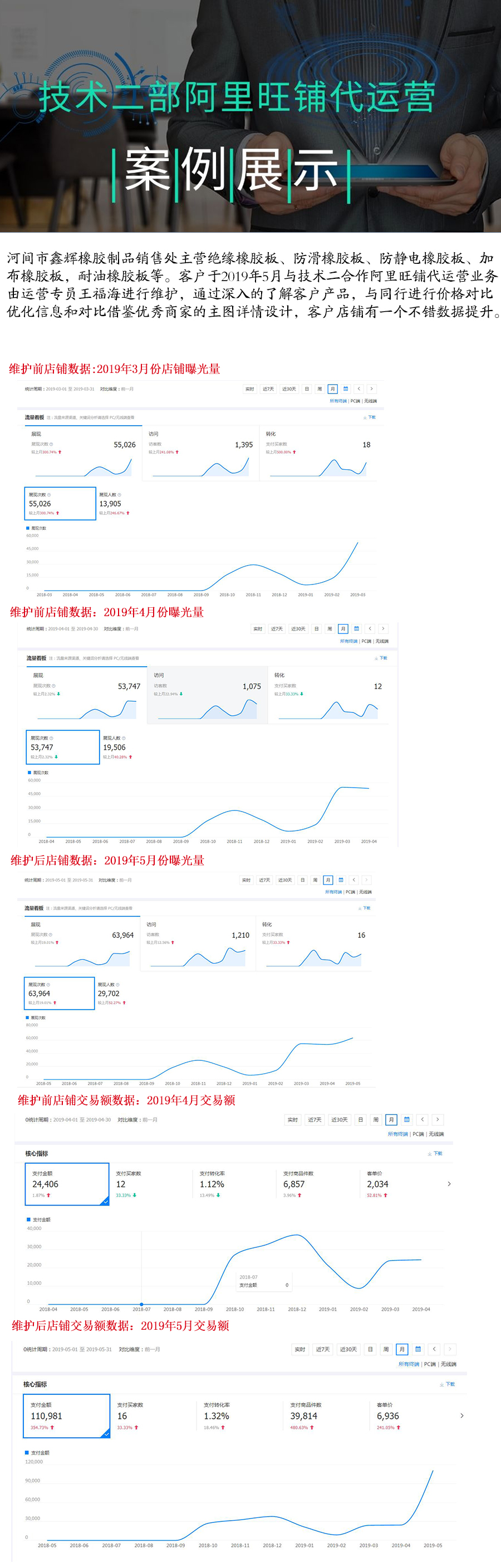Screen dimensions: 501x1568
Task: Click 所有终端 link in May 2019 exposure panel
Action: (333, 892)
